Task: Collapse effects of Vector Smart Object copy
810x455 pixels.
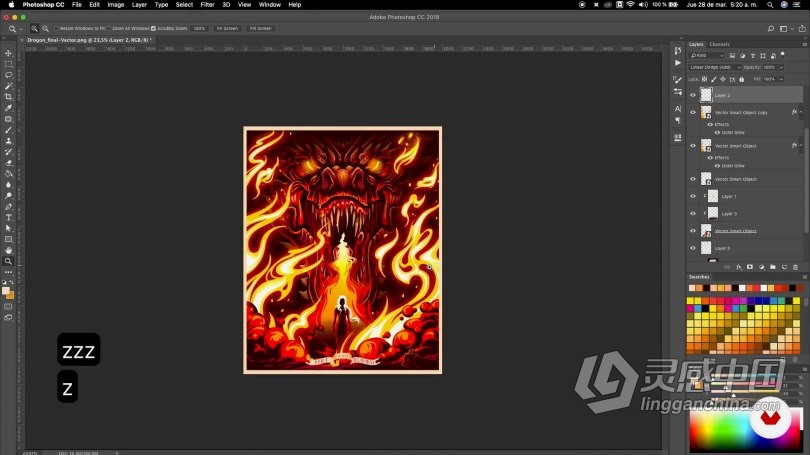Action: click(x=801, y=112)
